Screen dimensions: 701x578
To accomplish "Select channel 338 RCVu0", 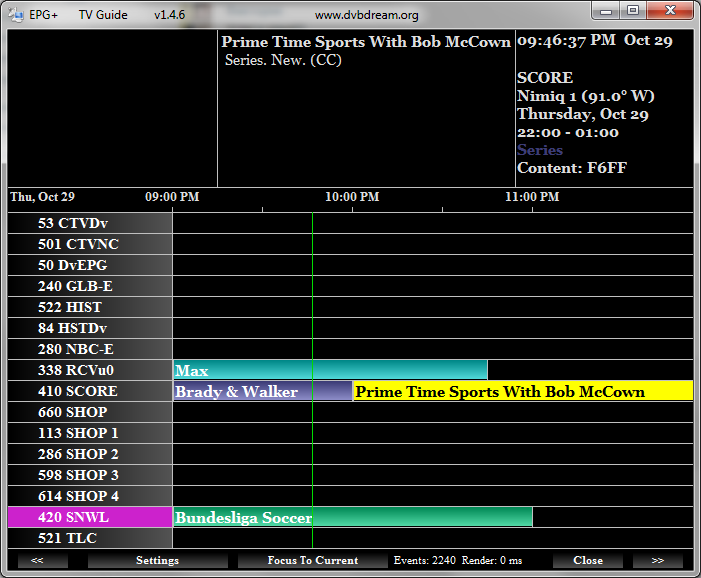I will (90, 370).
